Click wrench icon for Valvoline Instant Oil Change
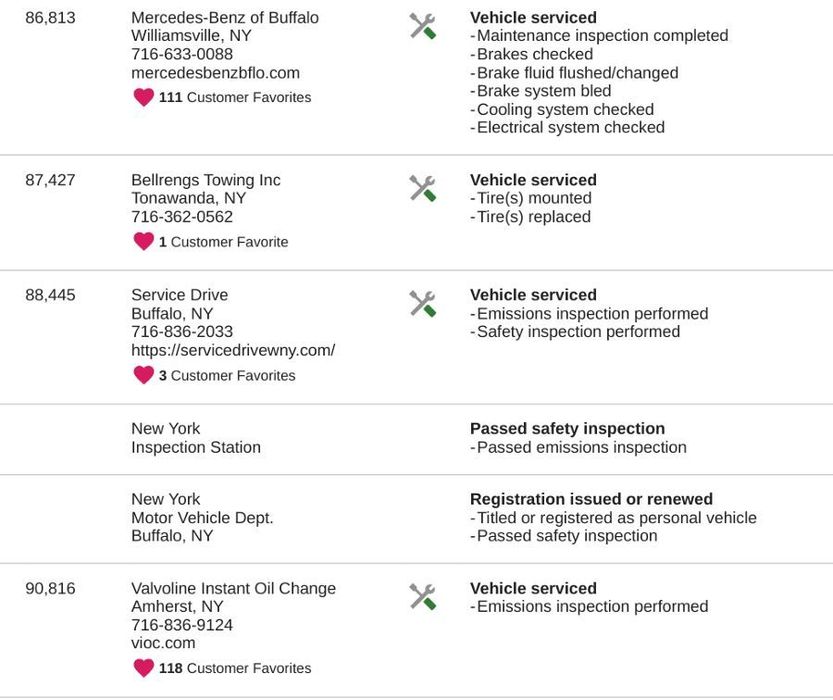Image resolution: width=833 pixels, height=700 pixels. tap(422, 597)
